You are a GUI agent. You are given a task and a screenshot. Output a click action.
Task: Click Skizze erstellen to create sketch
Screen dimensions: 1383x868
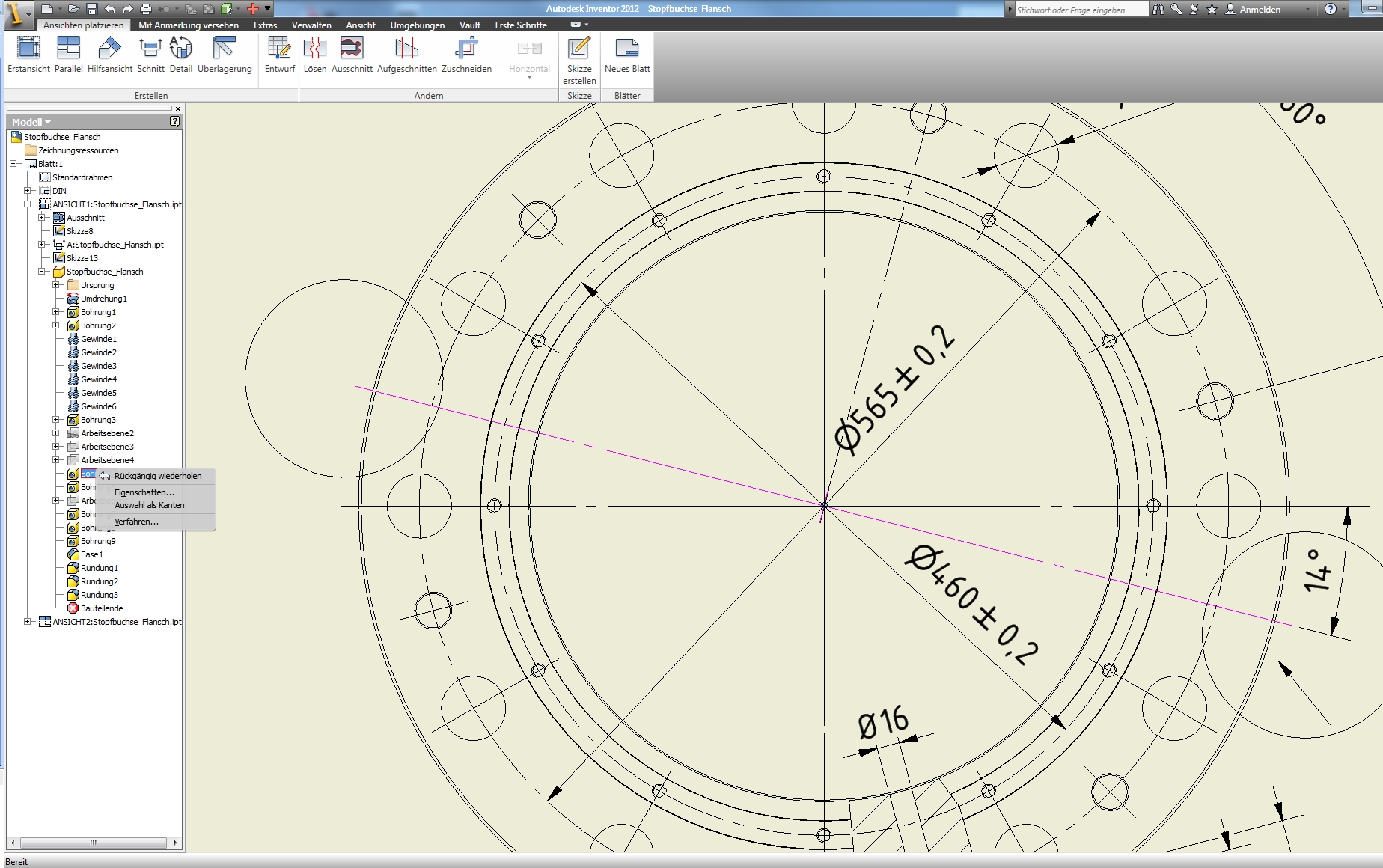click(579, 60)
